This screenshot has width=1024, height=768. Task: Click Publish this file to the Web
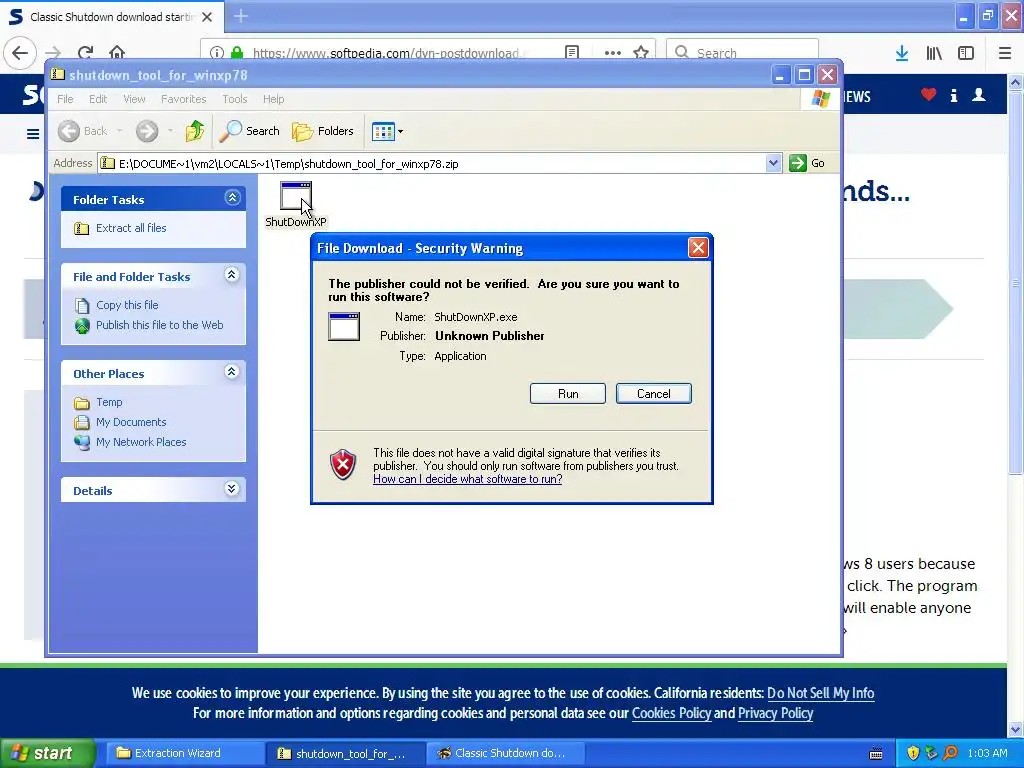tap(159, 325)
